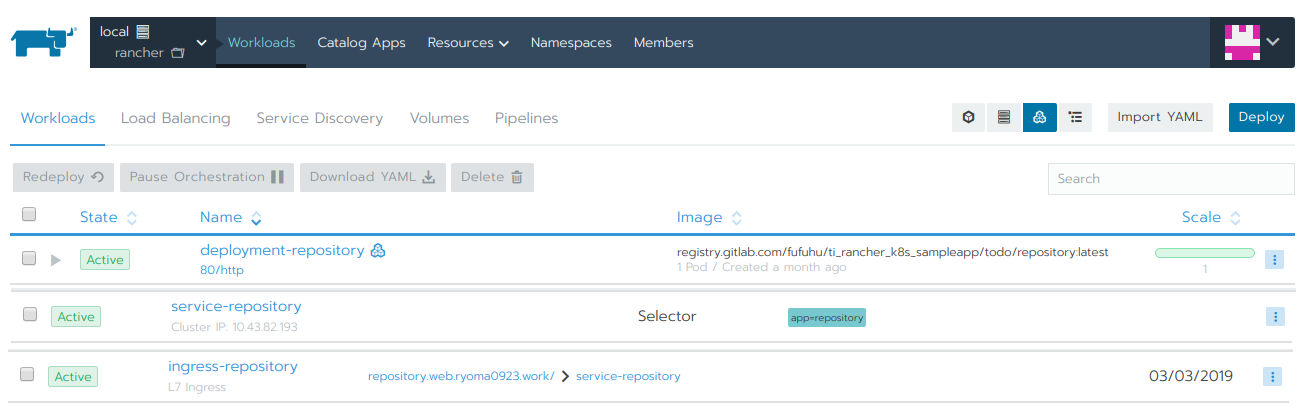Open actions menu for ingress-repository row
This screenshot has width=1300, height=410.
pos(1272,377)
